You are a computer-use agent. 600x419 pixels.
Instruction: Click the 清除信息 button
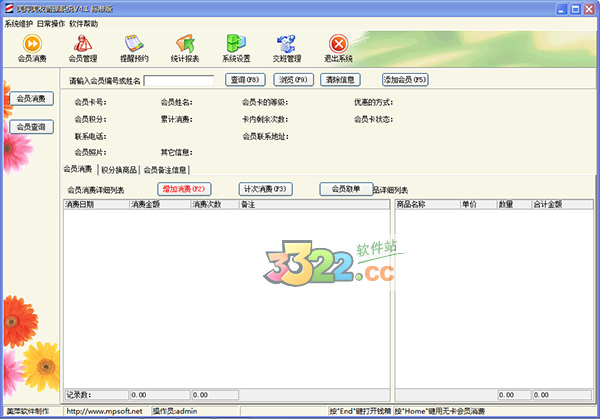(340, 80)
